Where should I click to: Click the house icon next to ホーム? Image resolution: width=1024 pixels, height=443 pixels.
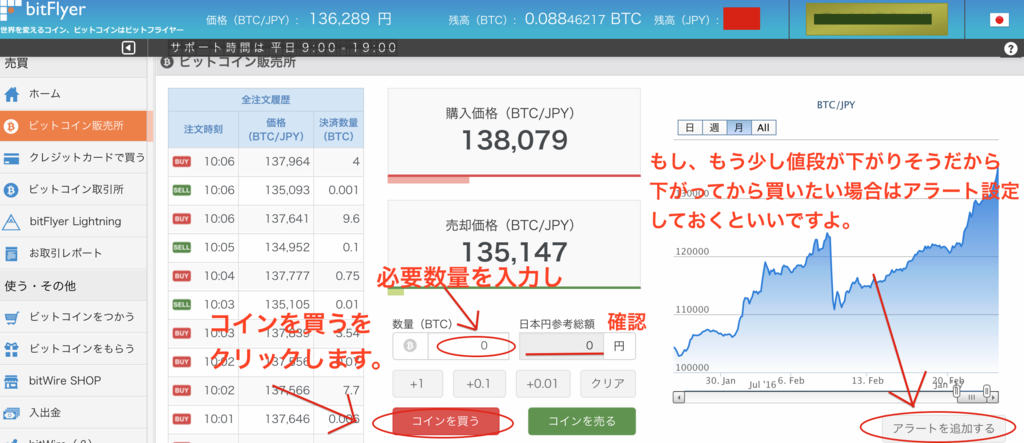[12, 95]
